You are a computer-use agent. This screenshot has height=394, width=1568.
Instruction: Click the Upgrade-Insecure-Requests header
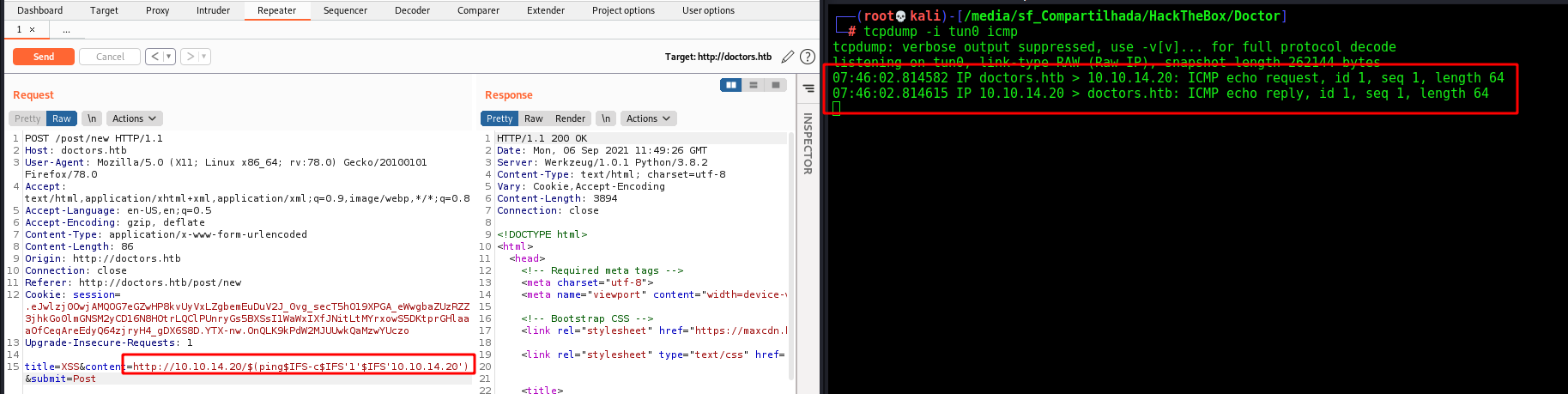[109, 342]
